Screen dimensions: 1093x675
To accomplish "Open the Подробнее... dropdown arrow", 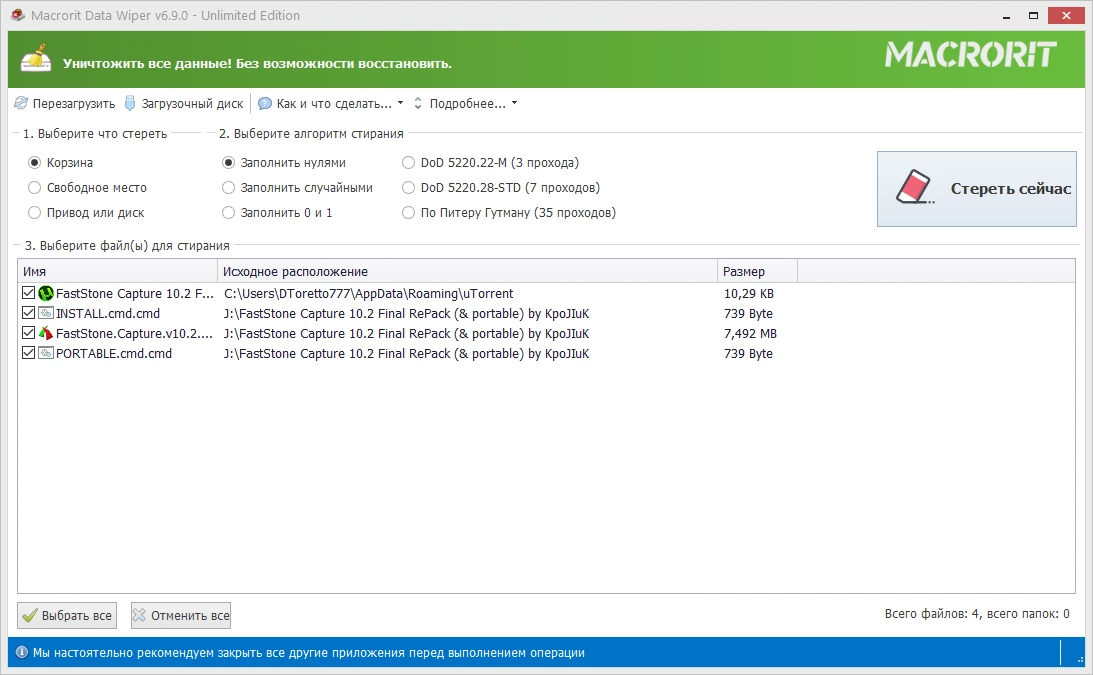I will pos(514,103).
